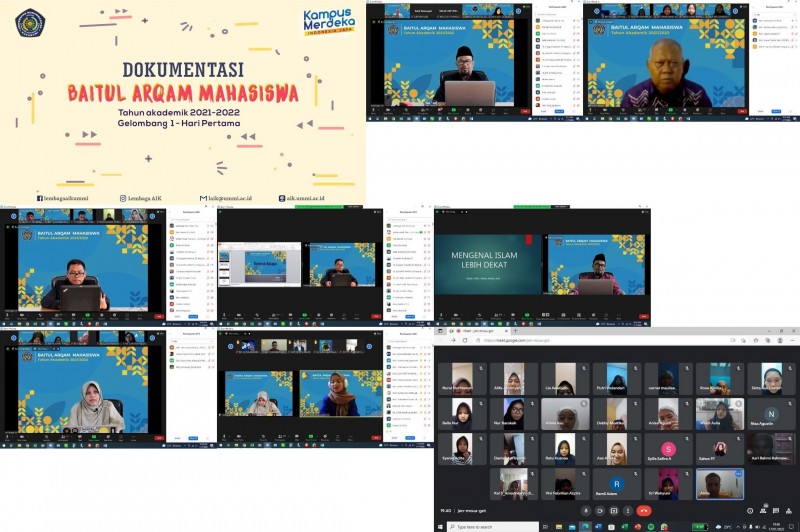Open the activities icon in Google Meet

point(789,511)
